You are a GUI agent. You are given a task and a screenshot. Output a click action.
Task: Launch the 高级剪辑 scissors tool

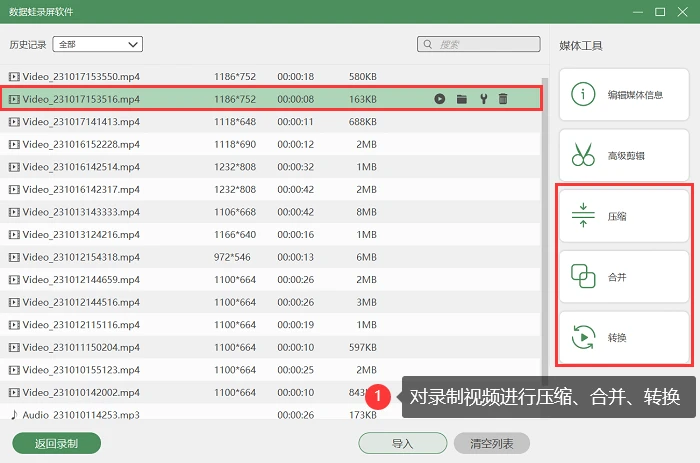624,155
